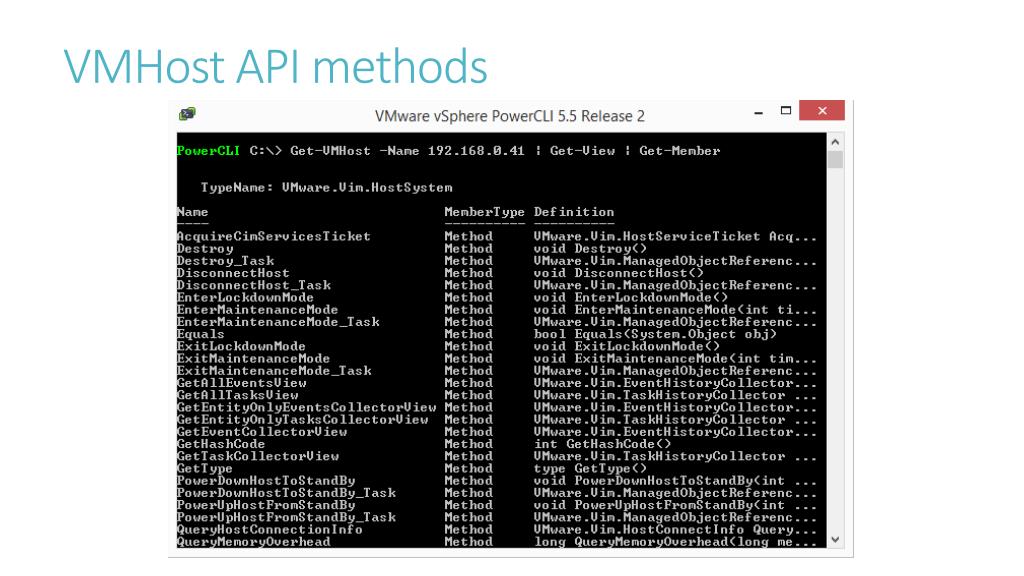Click the PowerDownHostToStandBy method name
The height and width of the screenshot is (576, 1024).
point(266,481)
